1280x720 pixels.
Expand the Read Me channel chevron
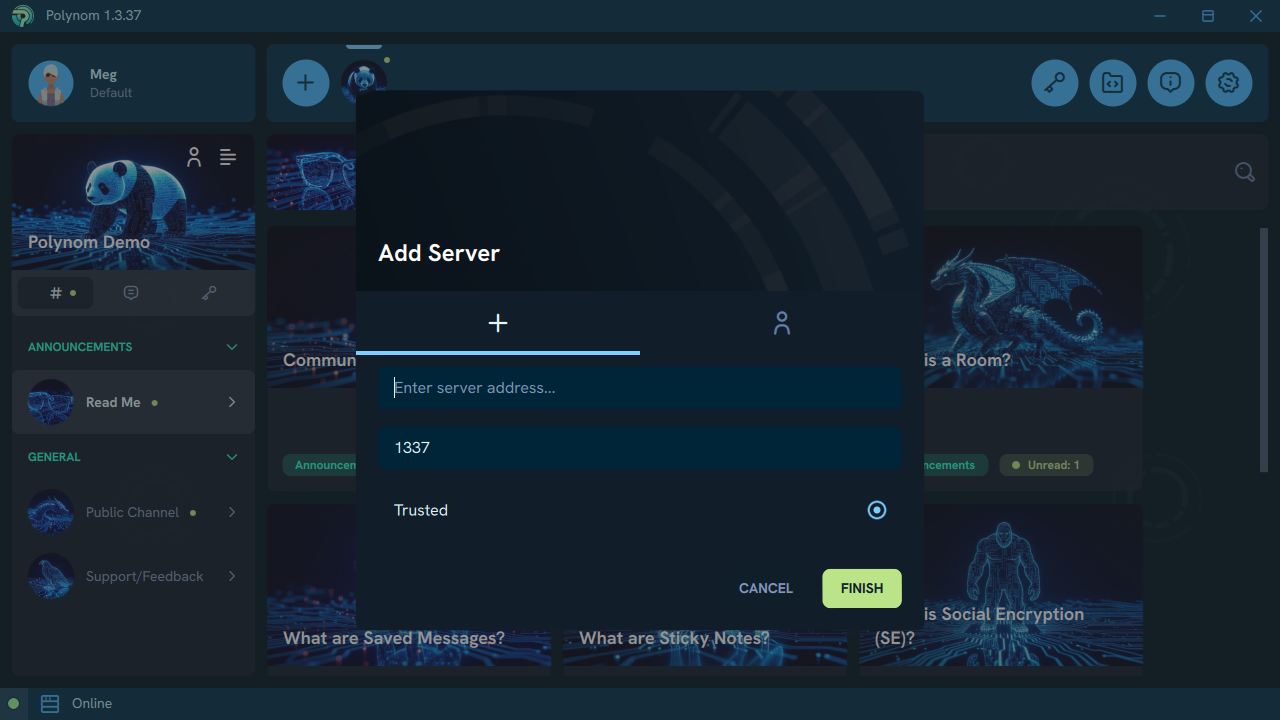click(x=231, y=402)
